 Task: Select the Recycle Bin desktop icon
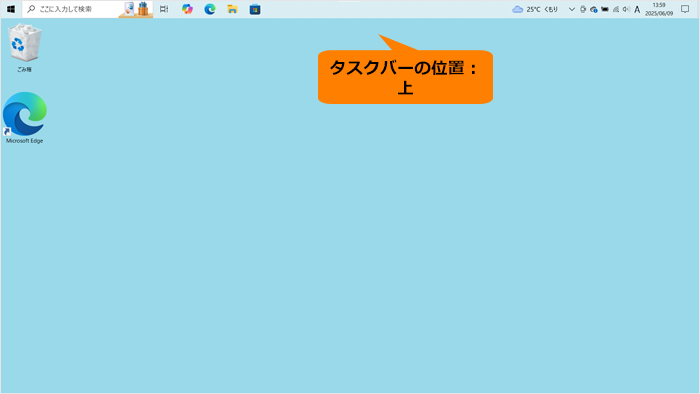pos(25,48)
